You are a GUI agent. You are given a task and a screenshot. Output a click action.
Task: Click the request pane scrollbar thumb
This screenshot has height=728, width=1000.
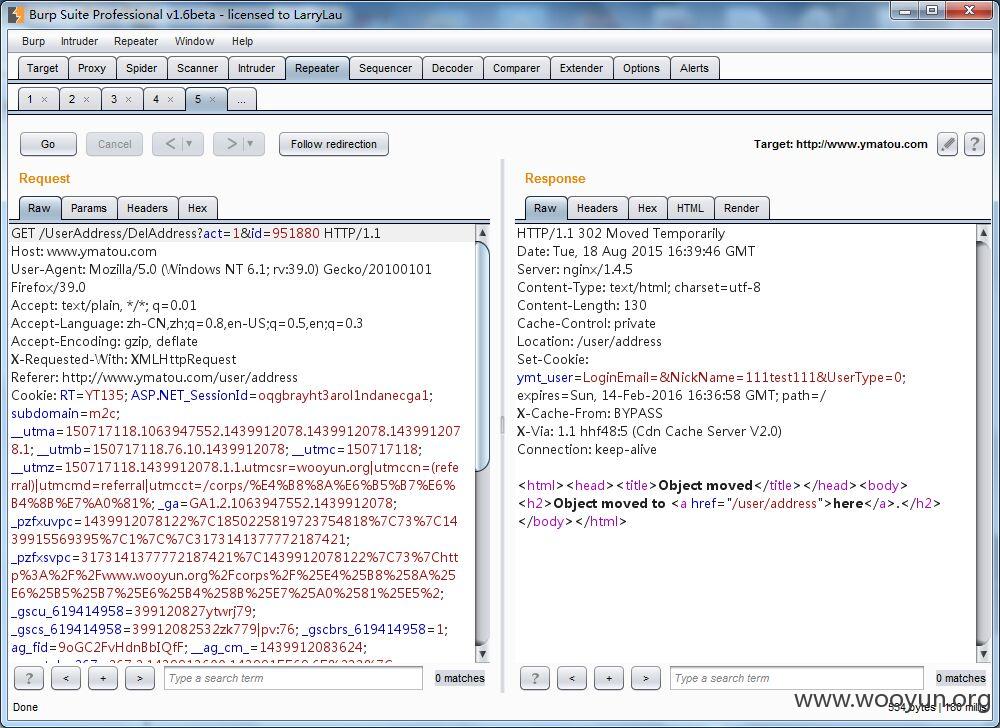[x=483, y=357]
